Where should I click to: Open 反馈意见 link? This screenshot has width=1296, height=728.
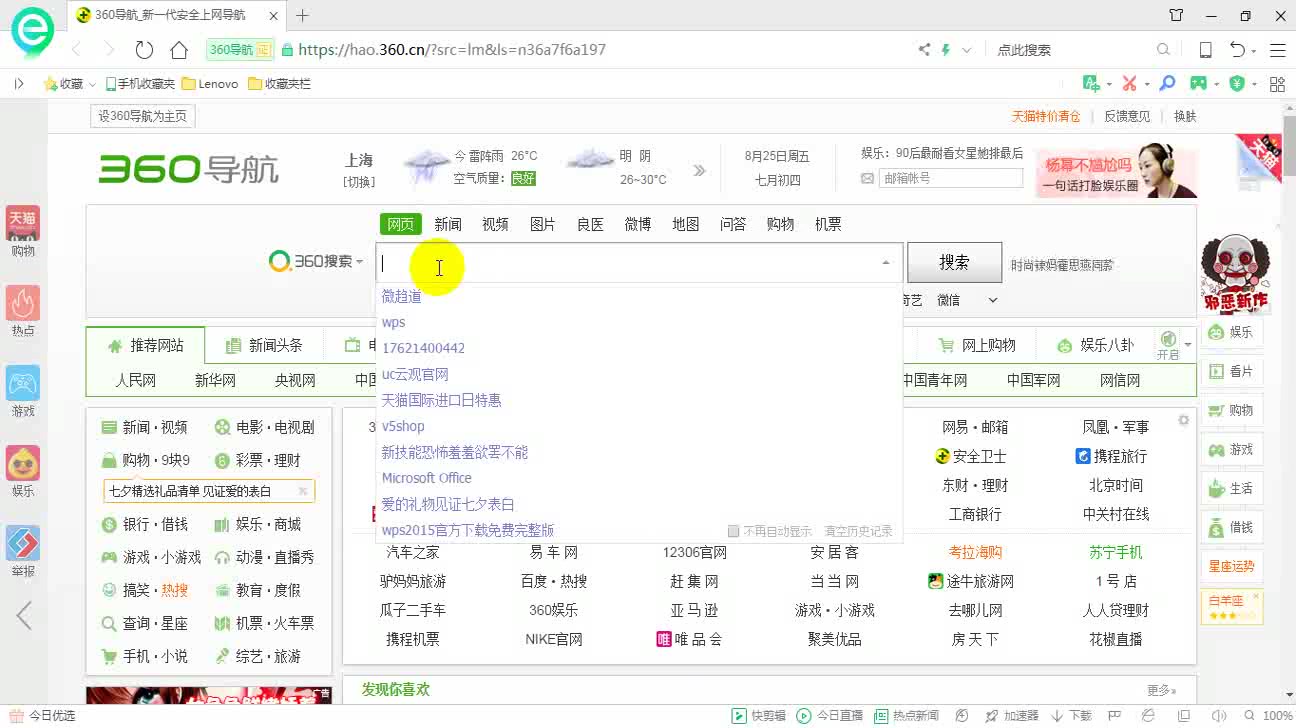pyautogui.click(x=1127, y=116)
